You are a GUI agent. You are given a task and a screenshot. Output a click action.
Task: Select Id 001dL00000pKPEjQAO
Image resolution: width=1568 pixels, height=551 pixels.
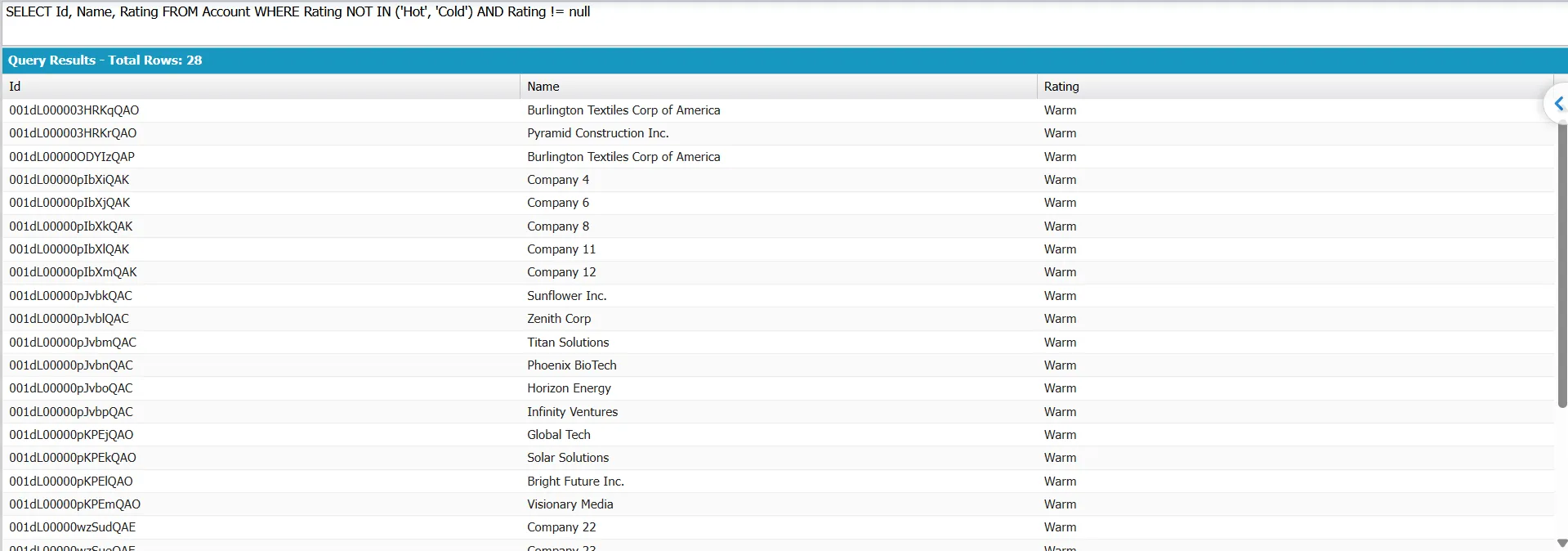[71, 435]
